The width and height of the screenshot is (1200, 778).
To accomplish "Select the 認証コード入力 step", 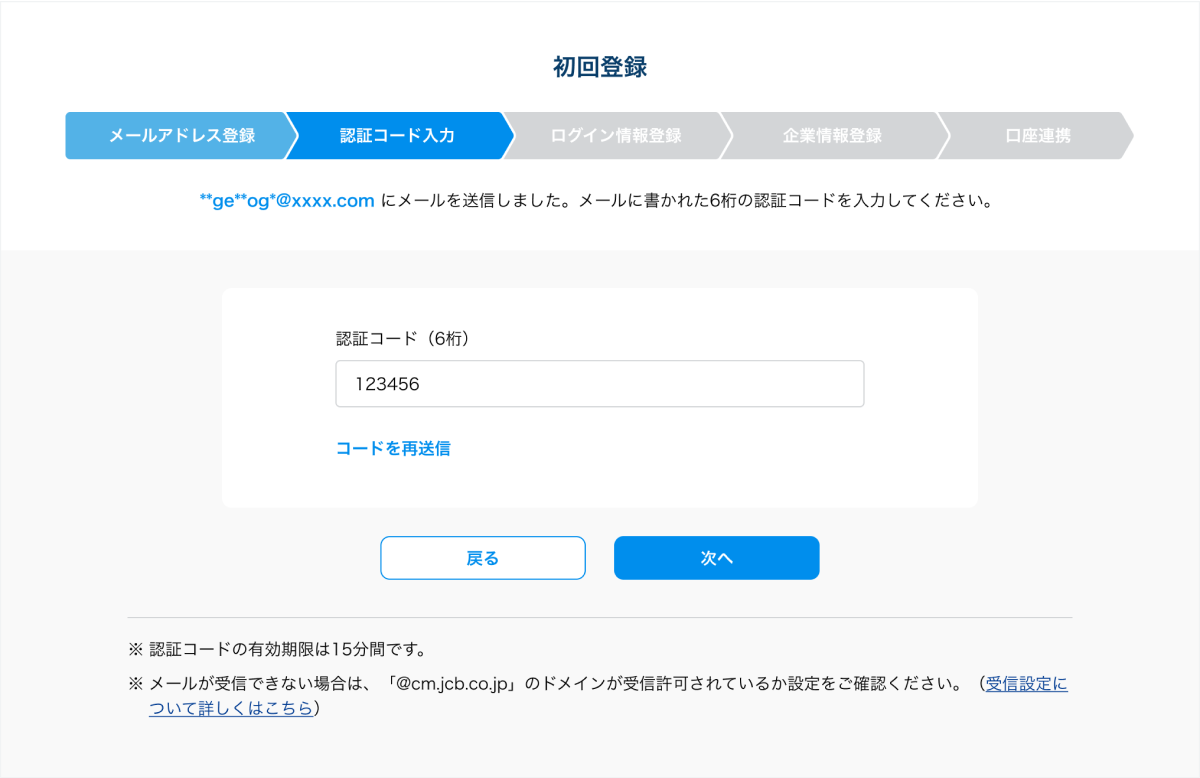I will [x=397, y=136].
